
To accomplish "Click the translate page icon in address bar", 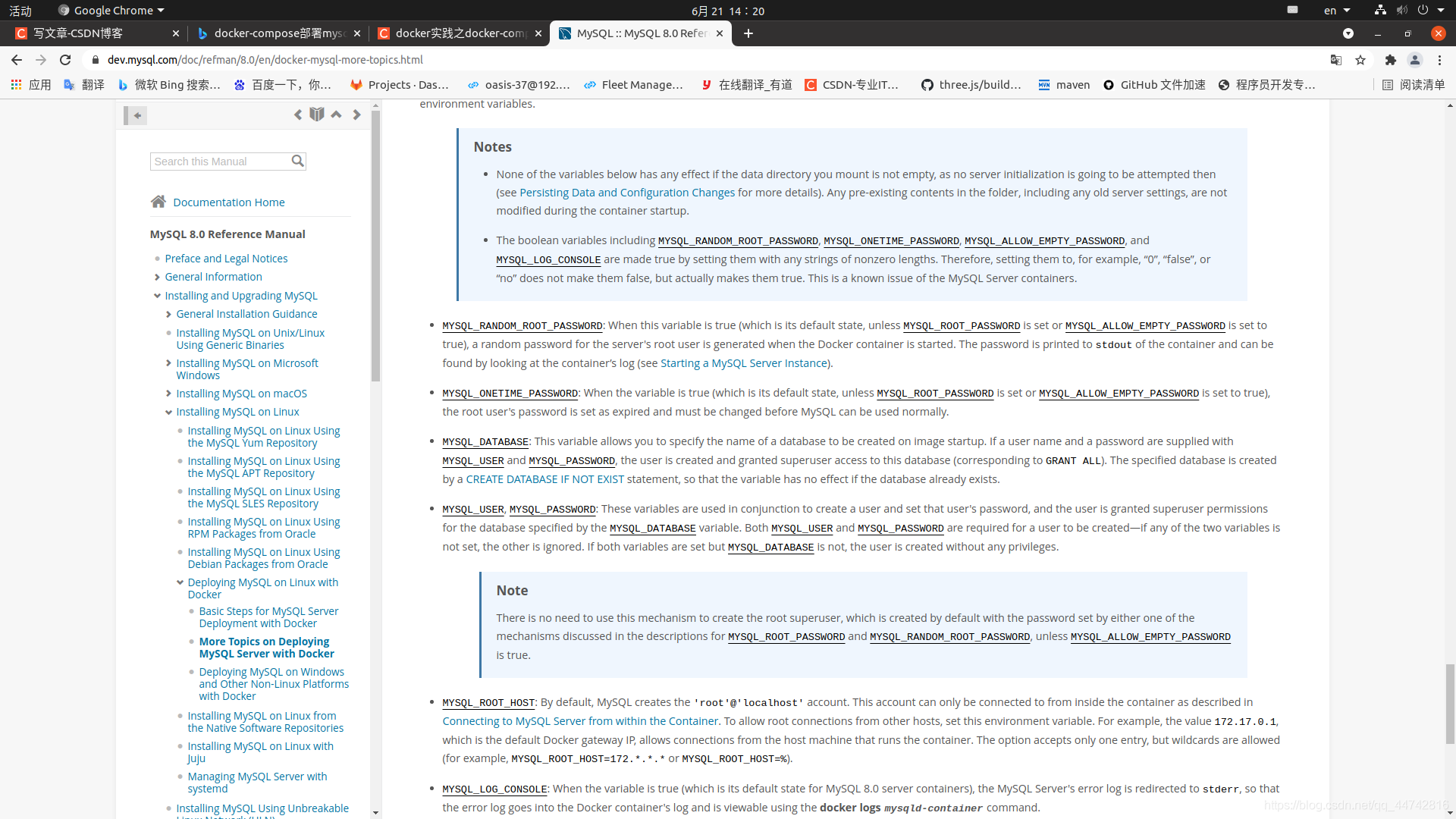I will (x=1336, y=60).
